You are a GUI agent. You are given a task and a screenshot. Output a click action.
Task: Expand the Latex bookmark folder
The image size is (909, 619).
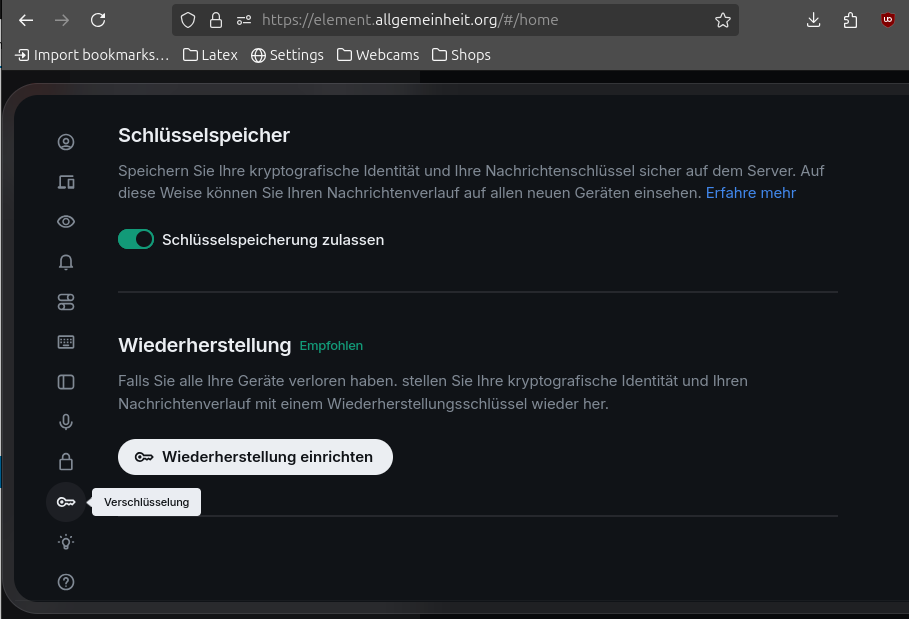point(210,55)
